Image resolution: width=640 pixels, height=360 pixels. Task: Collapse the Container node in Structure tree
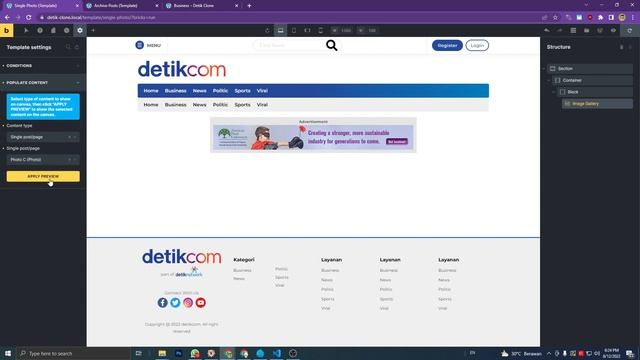tap(549, 80)
